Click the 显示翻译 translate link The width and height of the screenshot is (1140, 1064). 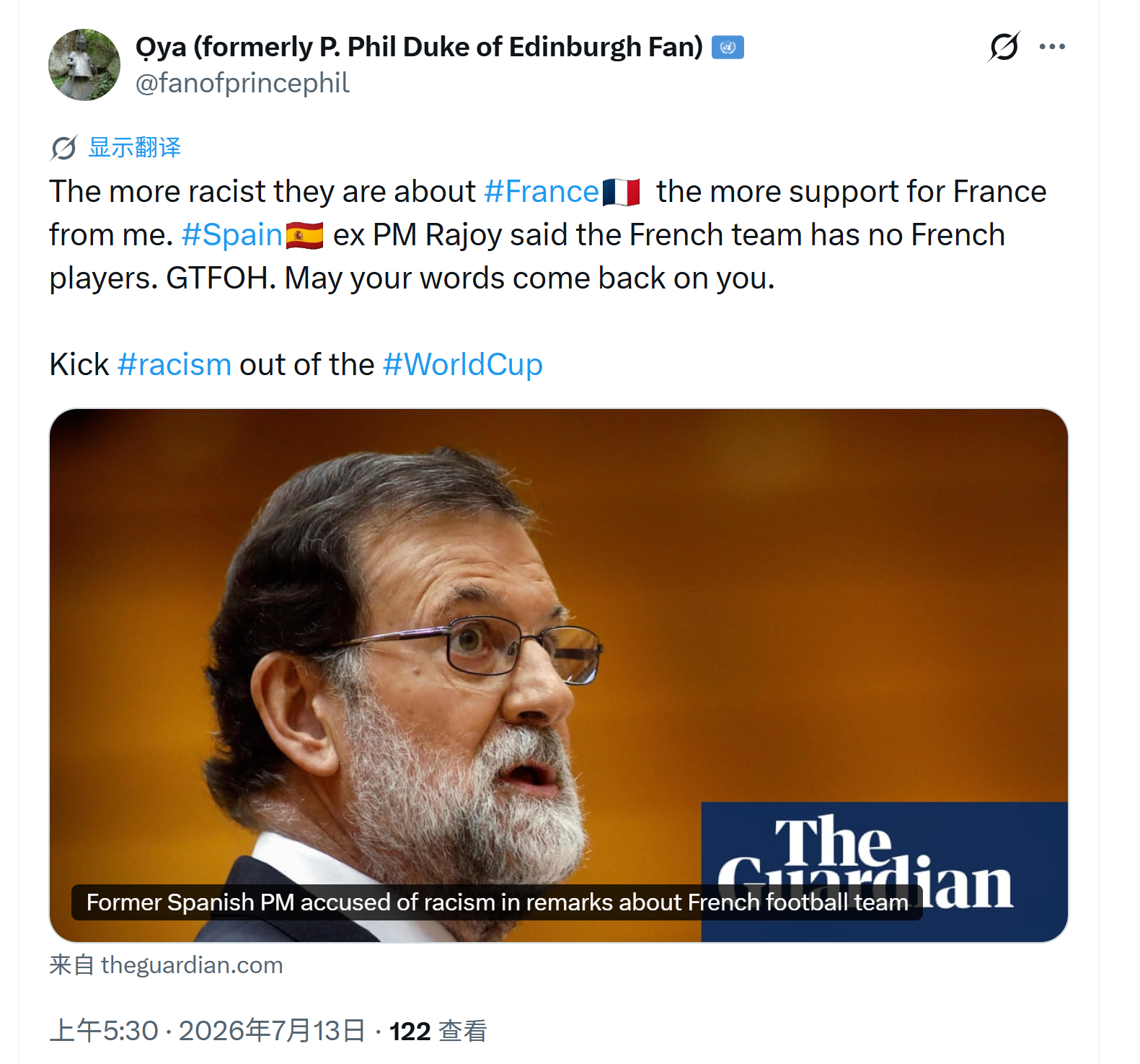tap(134, 147)
